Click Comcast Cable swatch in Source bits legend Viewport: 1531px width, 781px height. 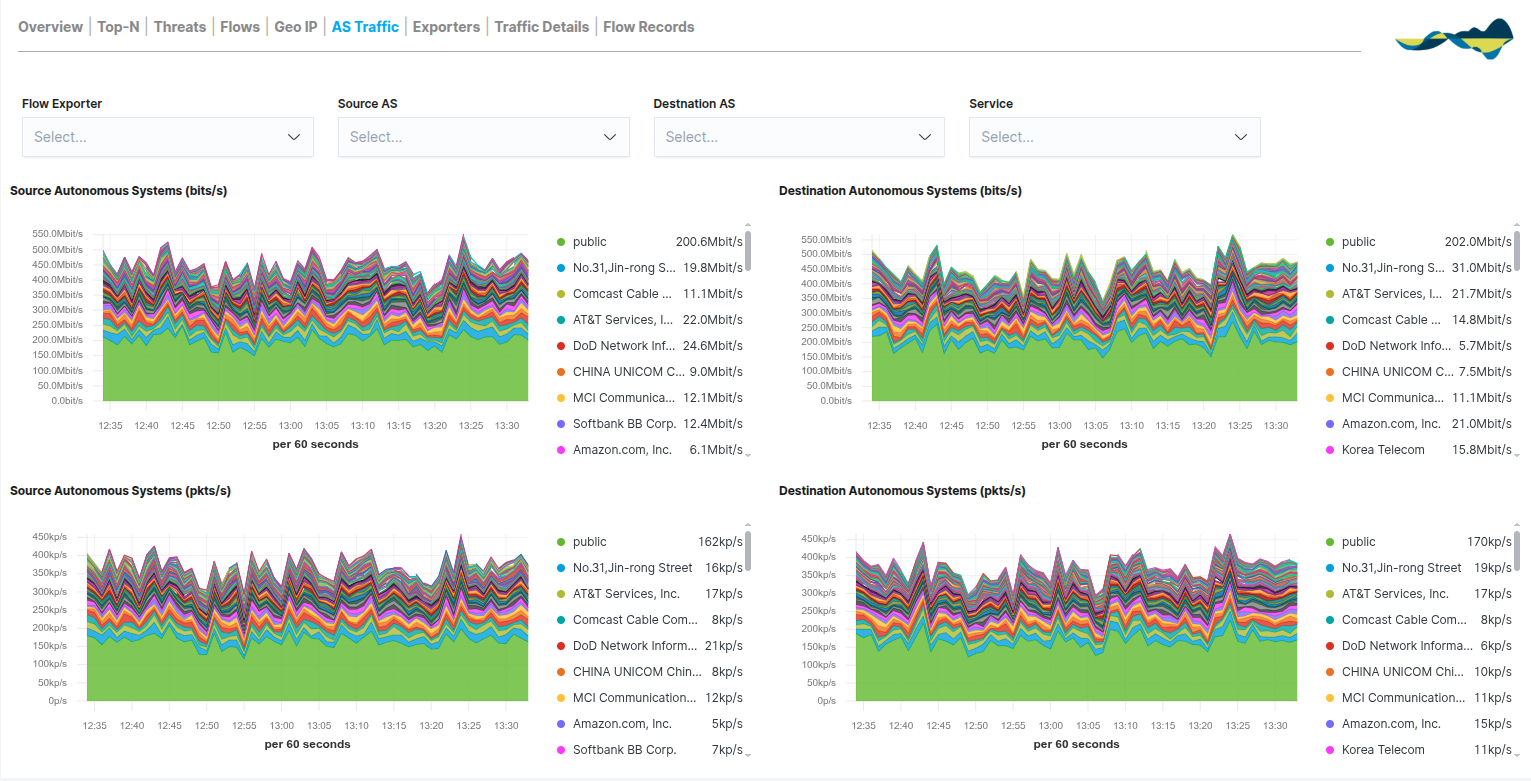point(561,294)
